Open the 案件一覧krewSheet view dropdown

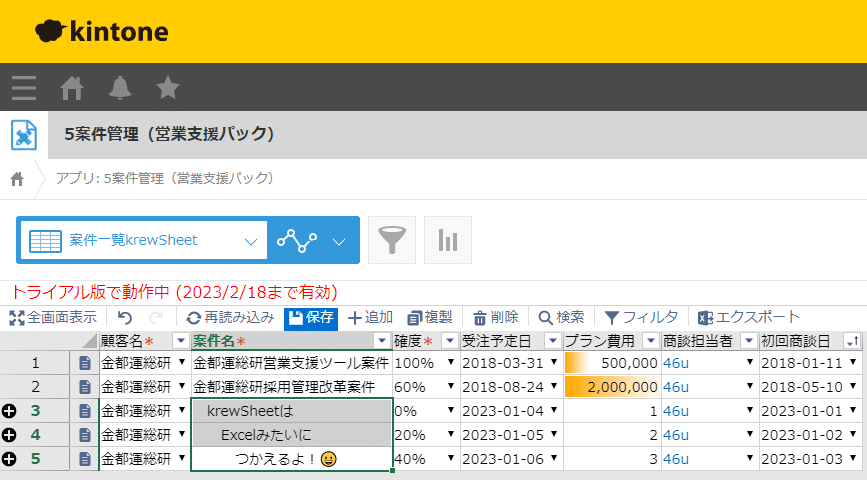(x=144, y=240)
